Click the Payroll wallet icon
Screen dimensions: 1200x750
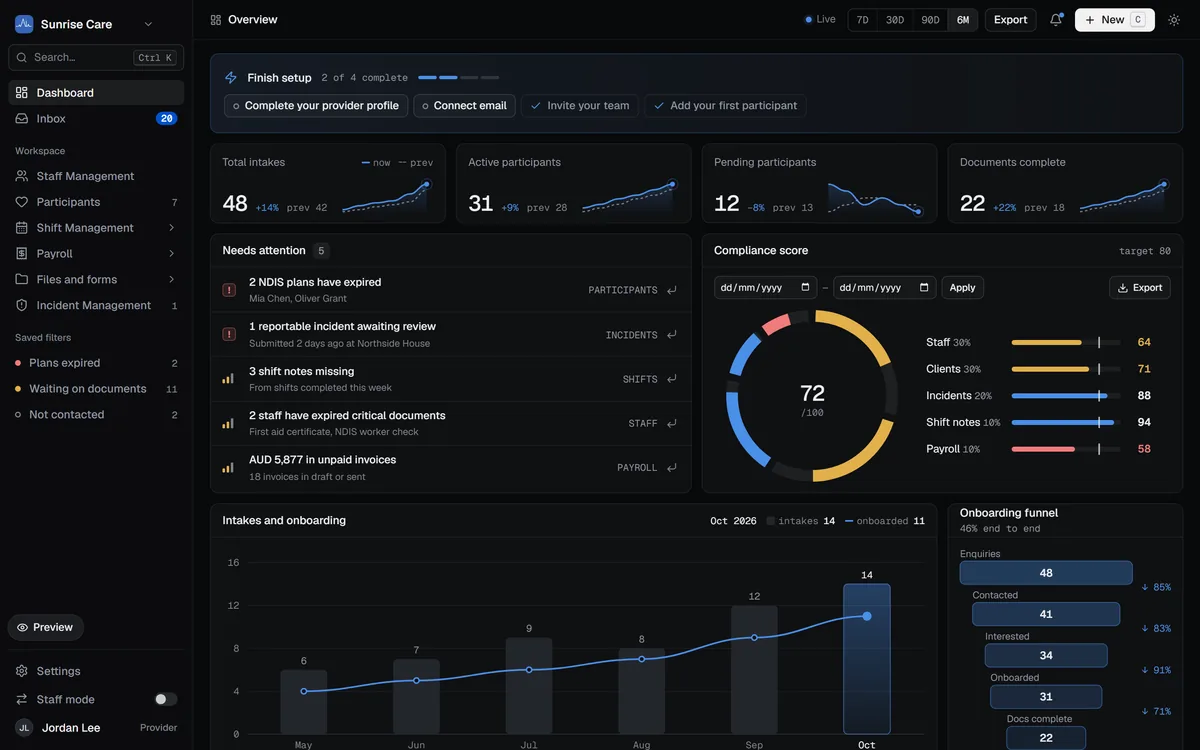(x=22, y=254)
